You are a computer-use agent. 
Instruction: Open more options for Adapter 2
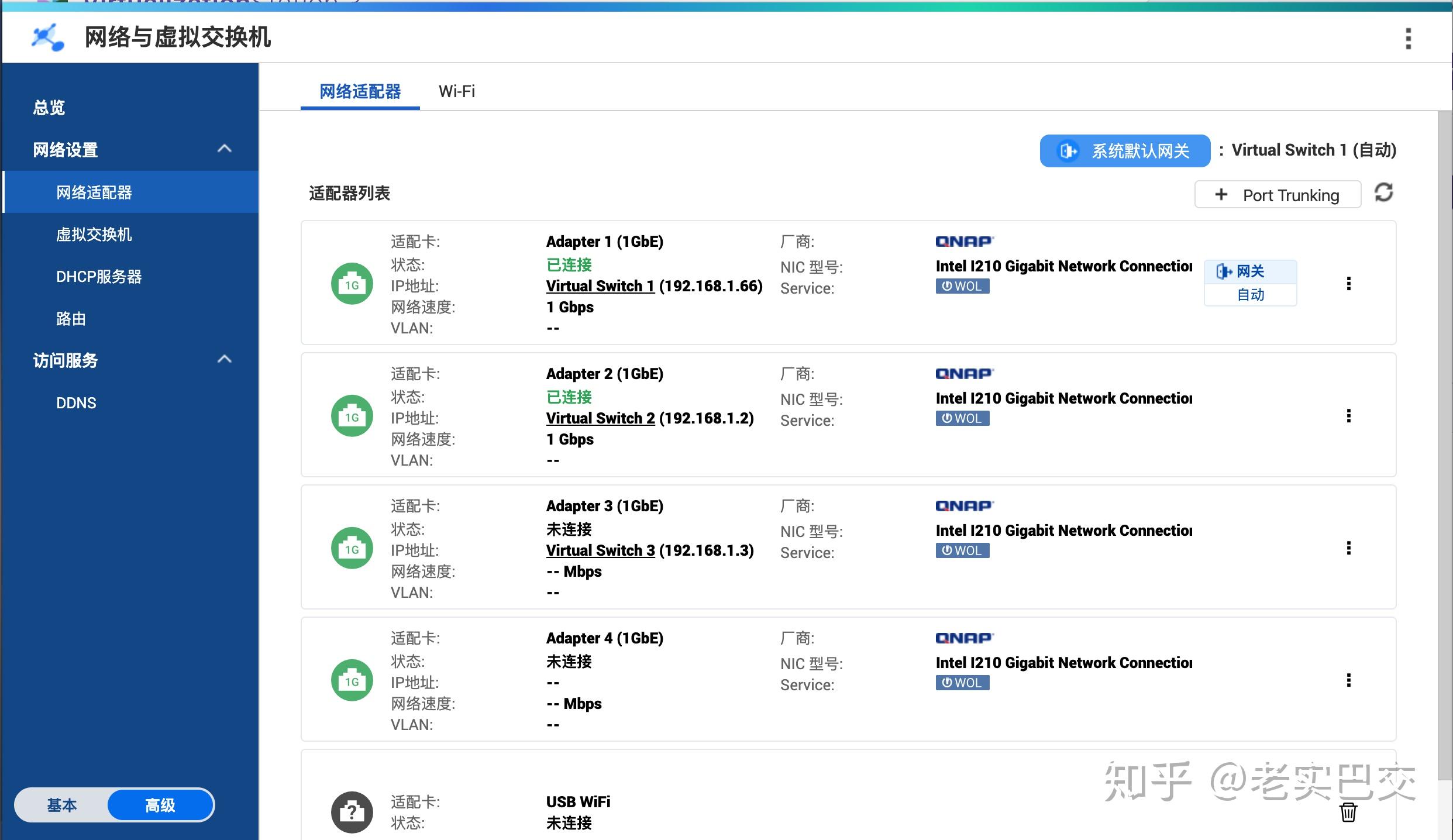[x=1349, y=416]
